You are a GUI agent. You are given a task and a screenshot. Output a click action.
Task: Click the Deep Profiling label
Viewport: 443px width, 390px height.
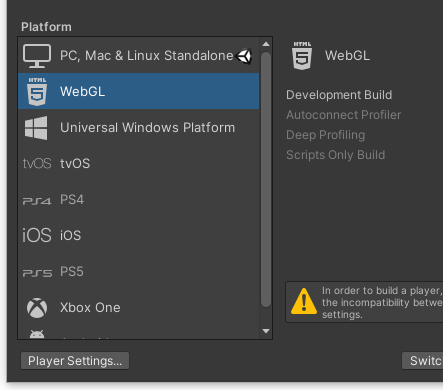(x=326, y=135)
